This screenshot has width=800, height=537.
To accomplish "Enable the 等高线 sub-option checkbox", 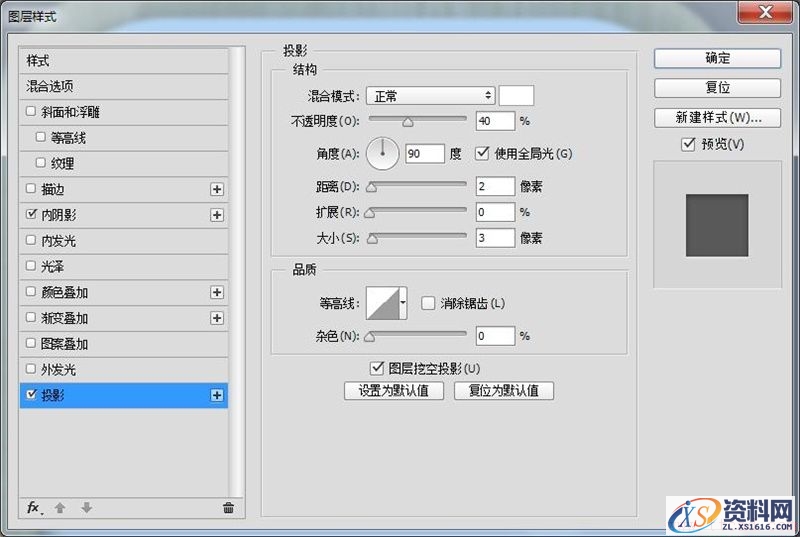I will coord(41,137).
